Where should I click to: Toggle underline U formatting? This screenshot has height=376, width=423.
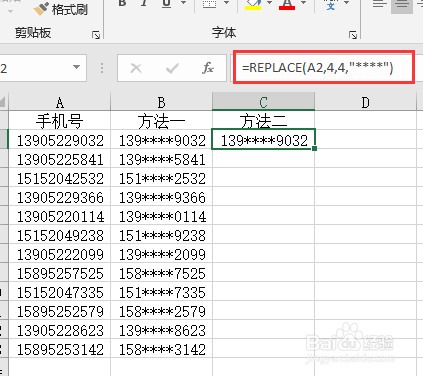[166, 3]
